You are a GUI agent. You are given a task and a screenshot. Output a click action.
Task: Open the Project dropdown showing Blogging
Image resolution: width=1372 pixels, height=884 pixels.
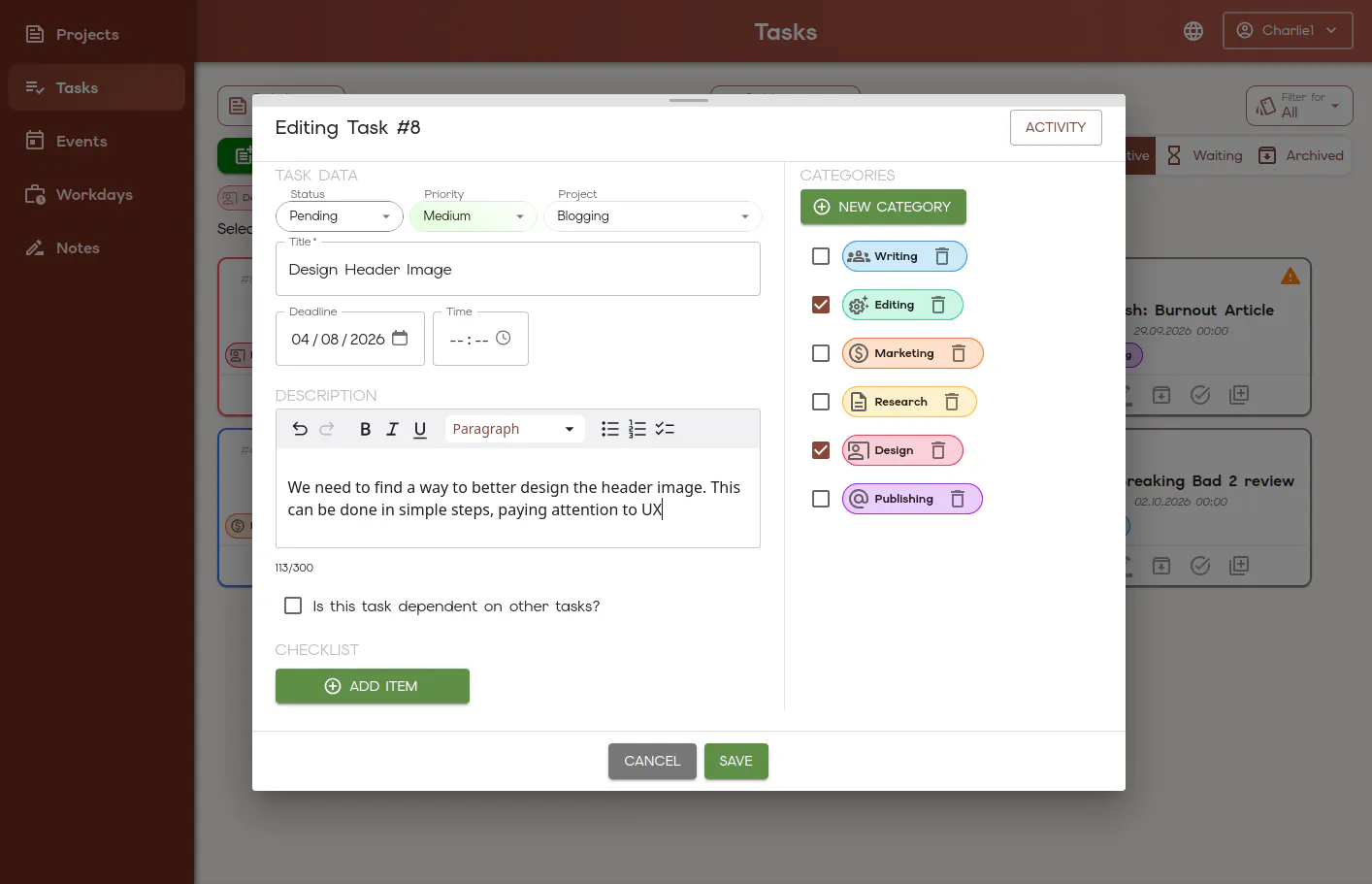point(653,216)
